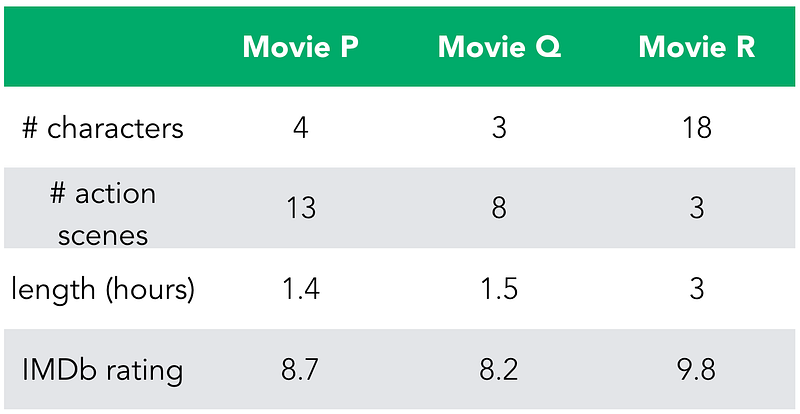
Task: Select Movie Q action scenes value 8
Action: pos(499,208)
